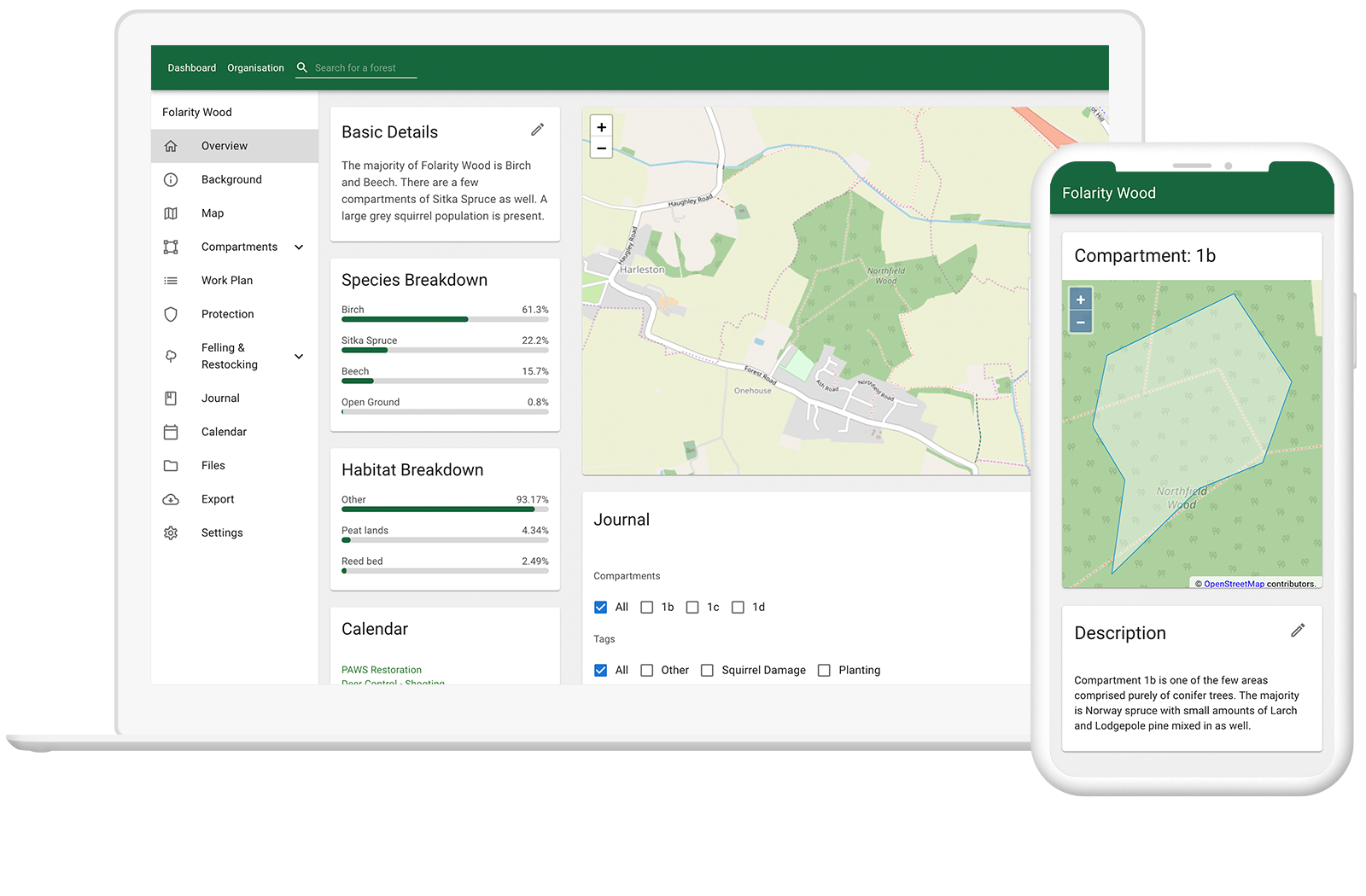
Task: Zoom in using the map plus button
Action: [x=601, y=125]
